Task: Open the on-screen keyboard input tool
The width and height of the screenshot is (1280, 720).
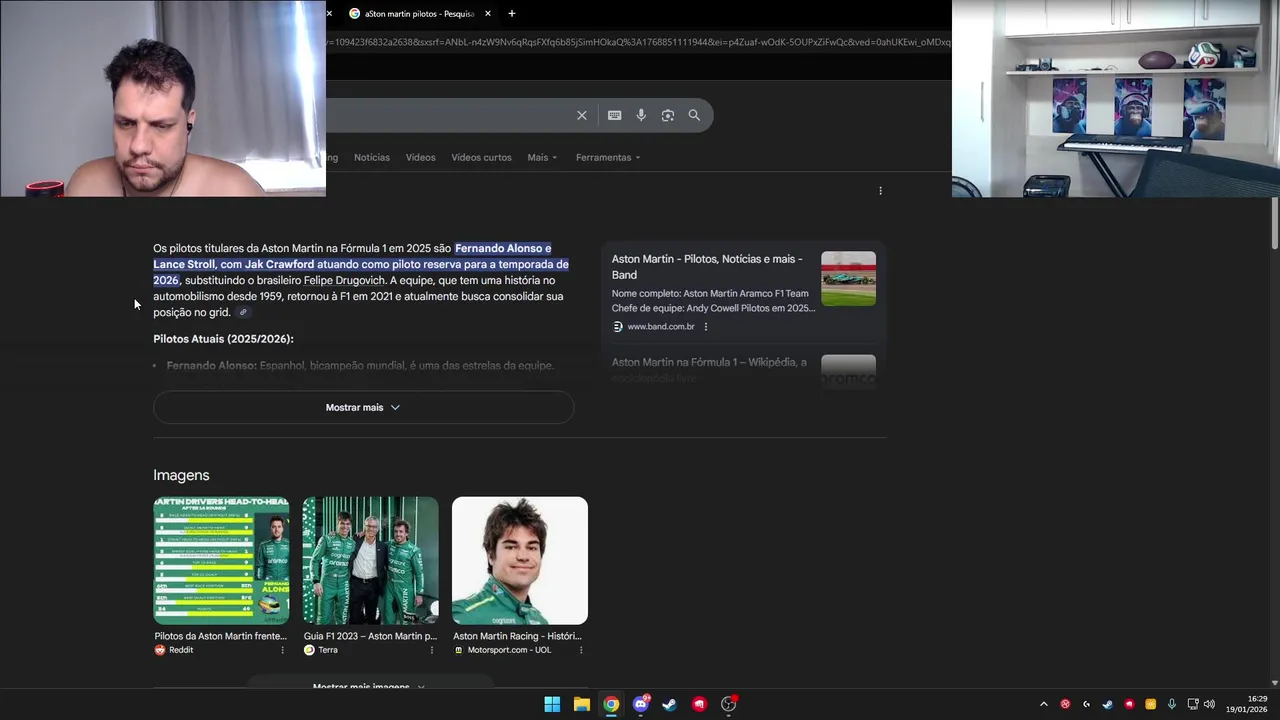Action: pos(615,115)
